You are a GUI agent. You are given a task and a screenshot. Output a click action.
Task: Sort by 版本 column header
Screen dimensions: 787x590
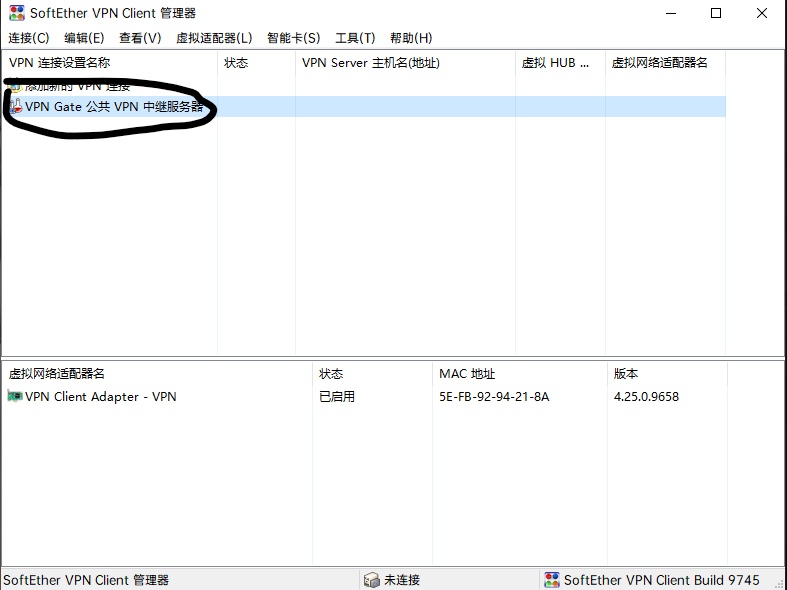(x=668, y=373)
